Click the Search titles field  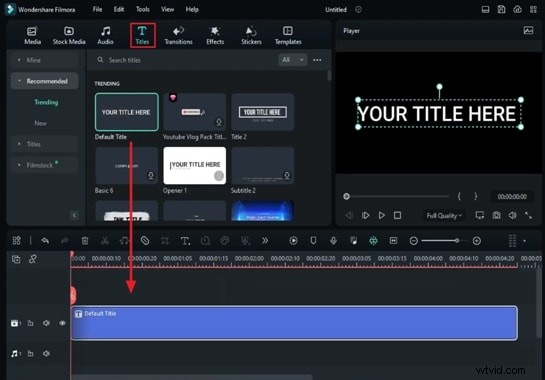184,60
